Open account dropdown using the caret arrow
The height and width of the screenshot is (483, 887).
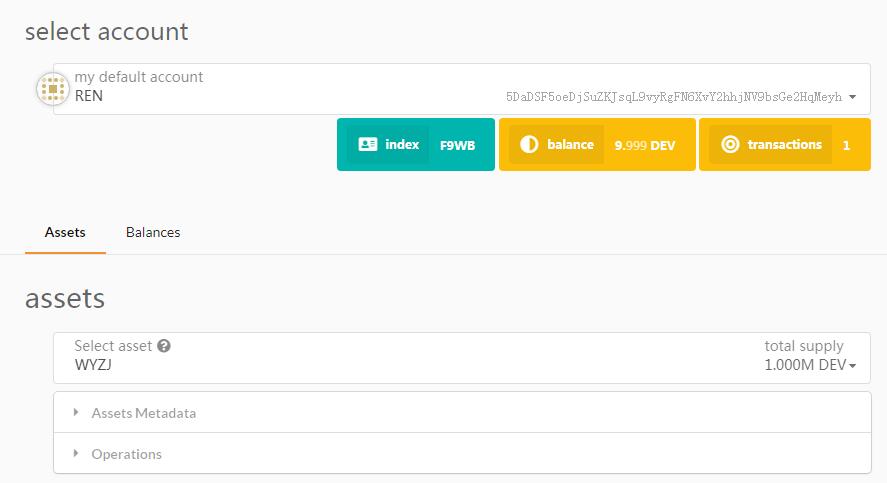(x=852, y=97)
